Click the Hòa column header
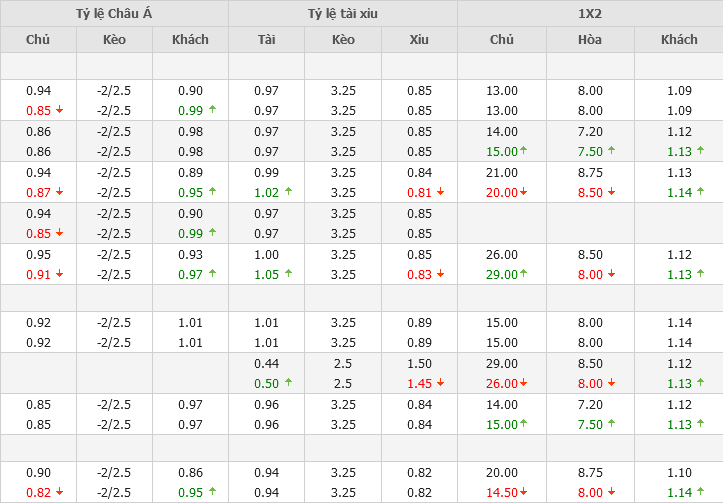Image resolution: width=723 pixels, height=503 pixels. click(590, 40)
